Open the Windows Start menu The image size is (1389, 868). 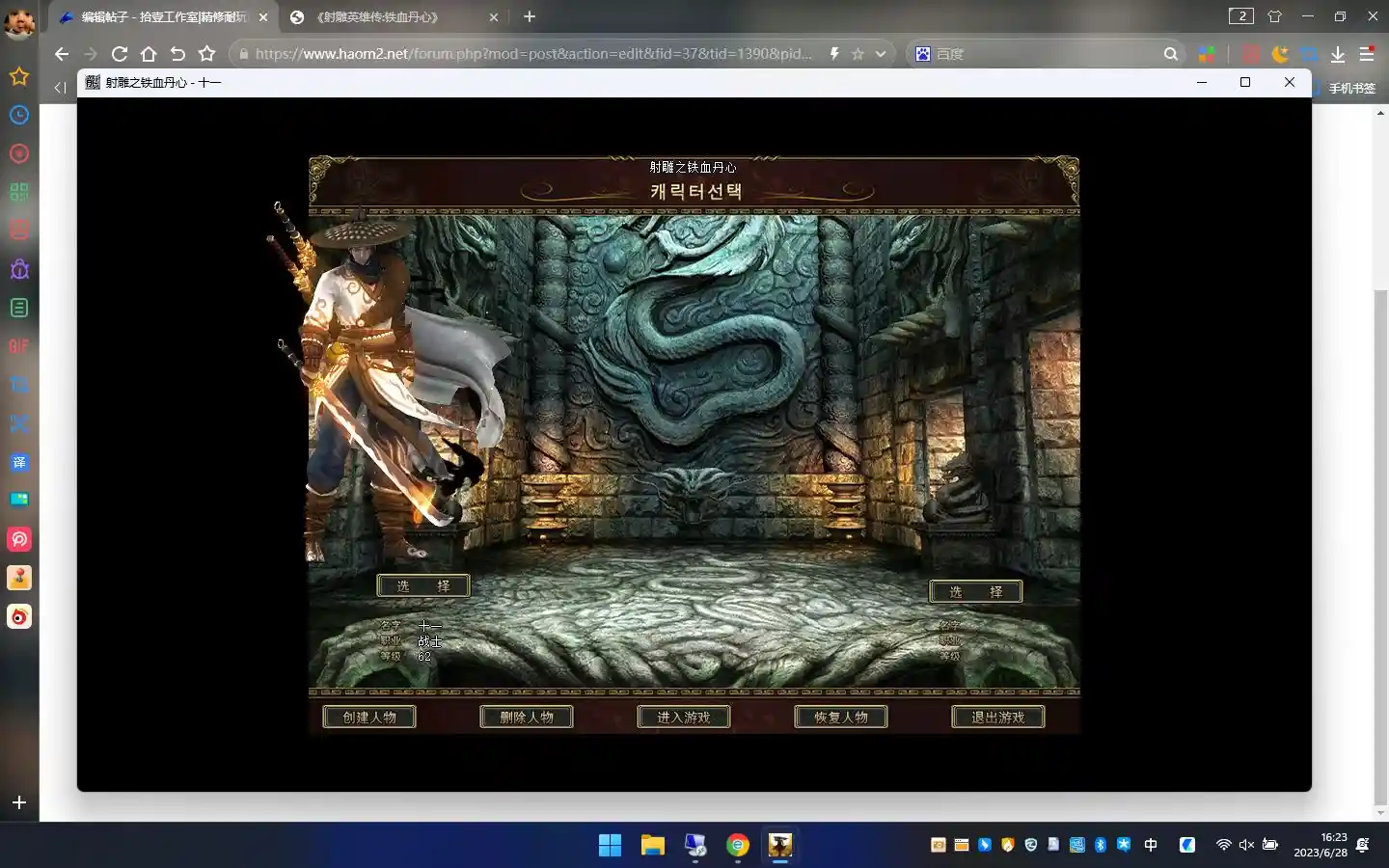click(x=610, y=846)
